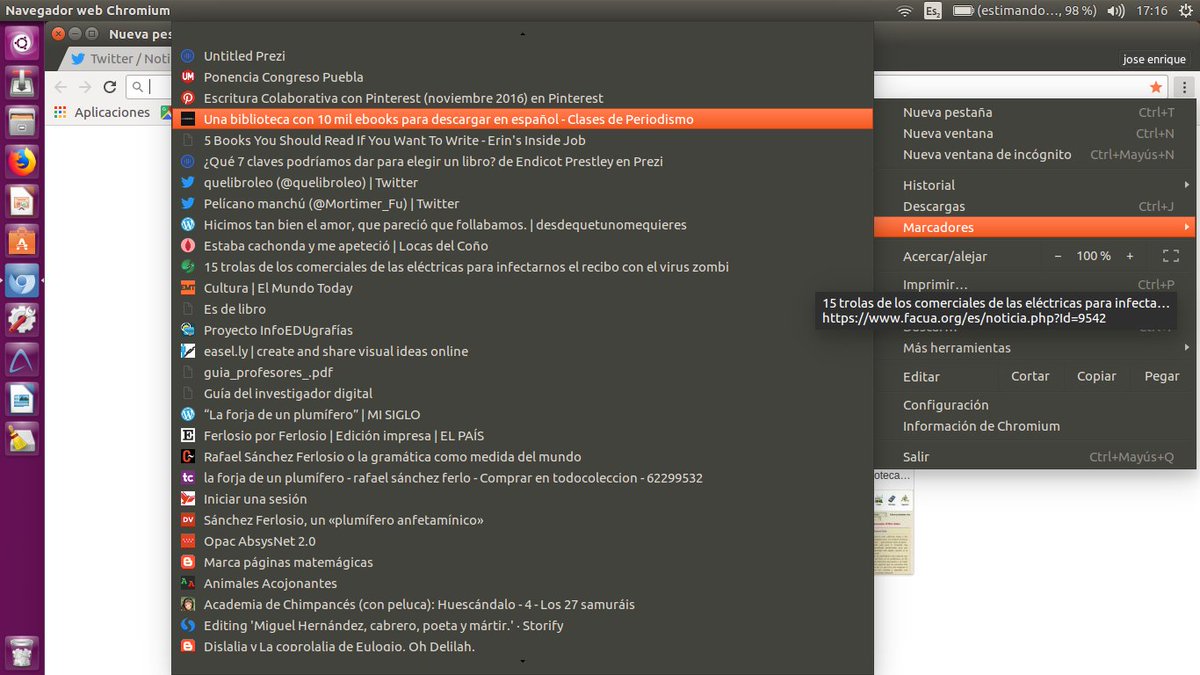Select Salir to quit Chromium
The width and height of the screenshot is (1200, 675).
click(1034, 457)
